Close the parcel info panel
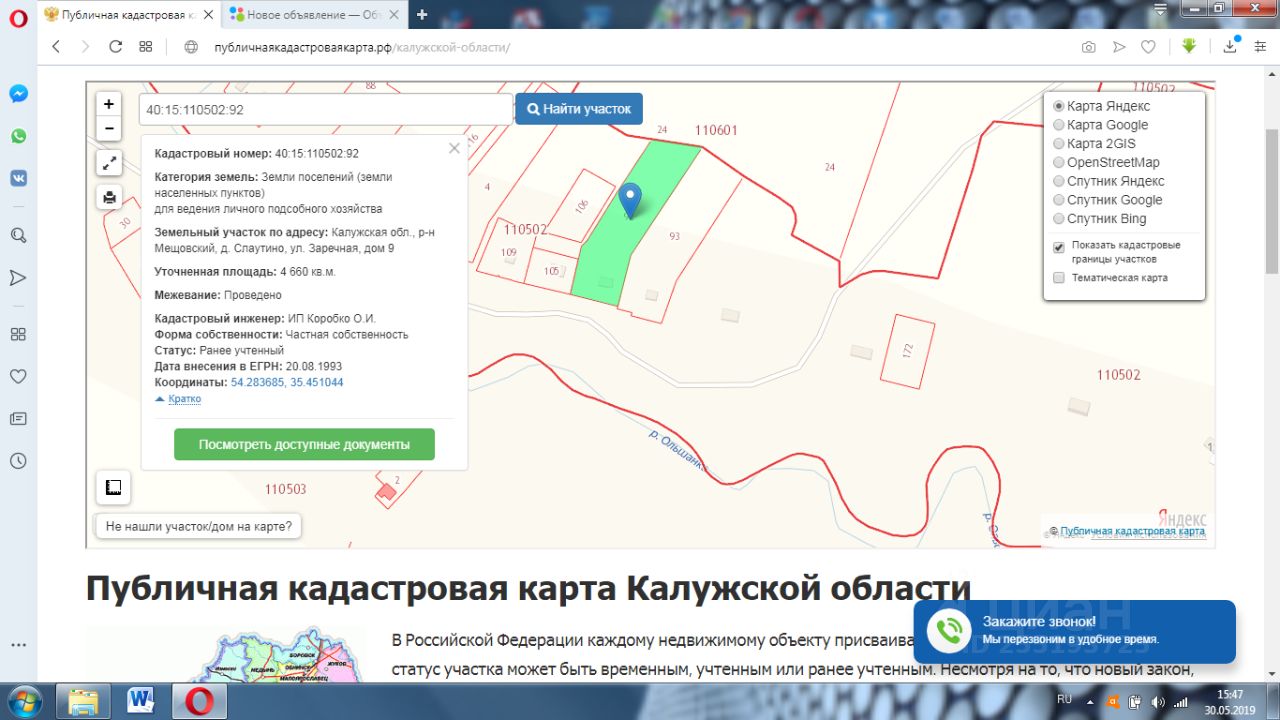Viewport: 1280px width, 720px height. click(x=454, y=148)
